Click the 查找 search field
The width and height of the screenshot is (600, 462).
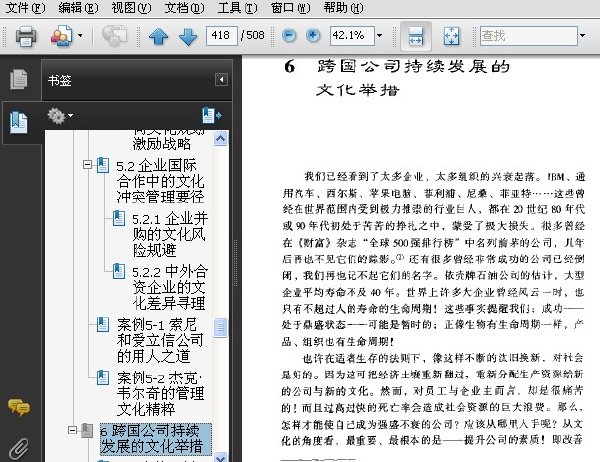528,36
